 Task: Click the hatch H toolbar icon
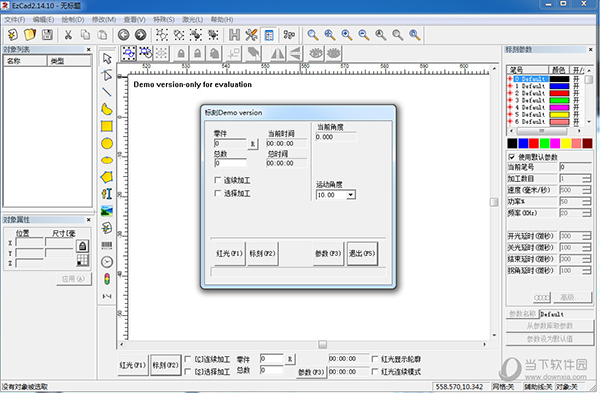[234, 35]
